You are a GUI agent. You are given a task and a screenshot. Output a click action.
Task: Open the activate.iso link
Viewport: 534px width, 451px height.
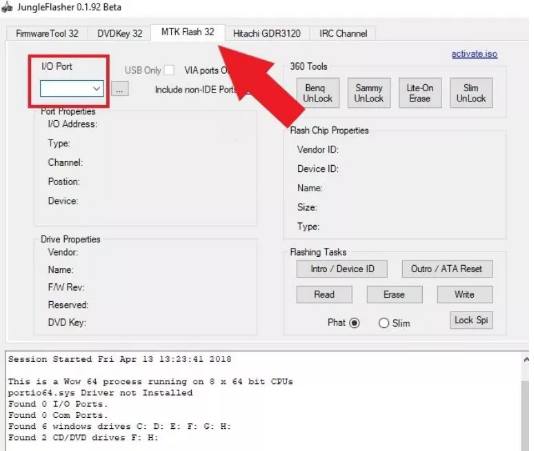click(x=474, y=54)
